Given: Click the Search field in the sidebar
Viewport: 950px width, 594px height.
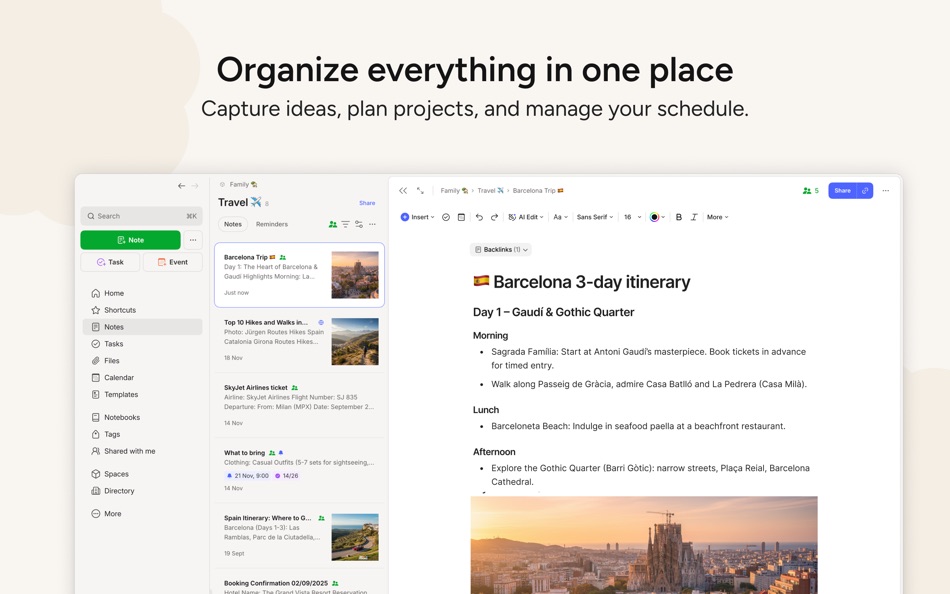Looking at the screenshot, I should pos(140,216).
